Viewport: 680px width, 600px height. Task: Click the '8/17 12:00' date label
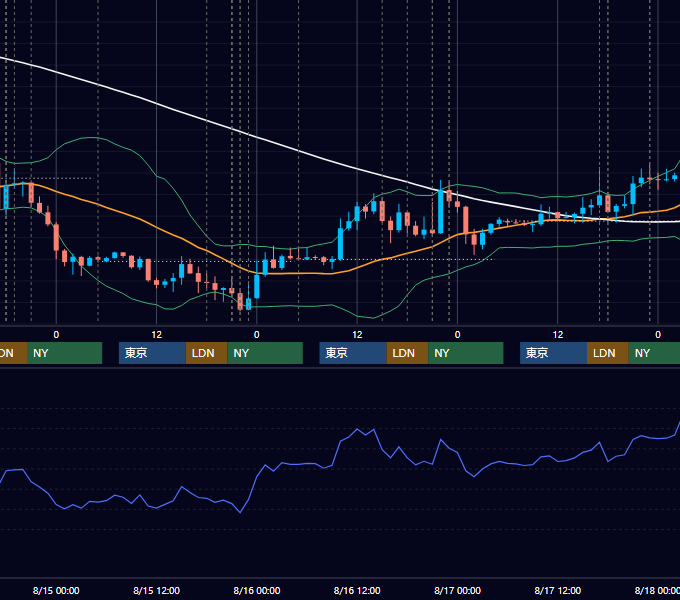pos(558,590)
